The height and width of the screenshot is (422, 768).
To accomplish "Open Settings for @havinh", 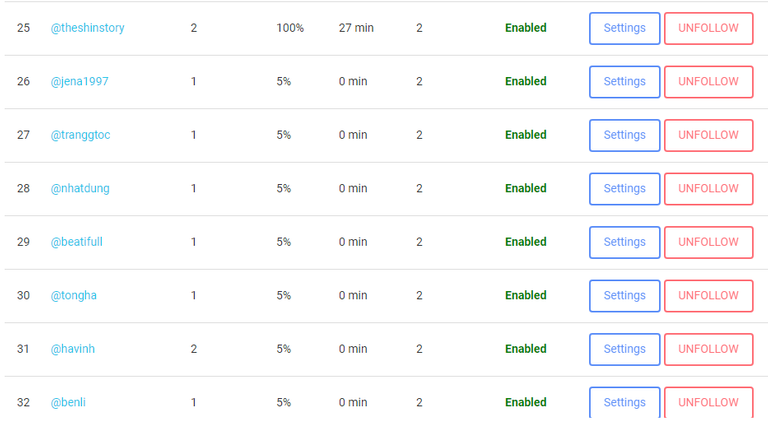I will [624, 349].
